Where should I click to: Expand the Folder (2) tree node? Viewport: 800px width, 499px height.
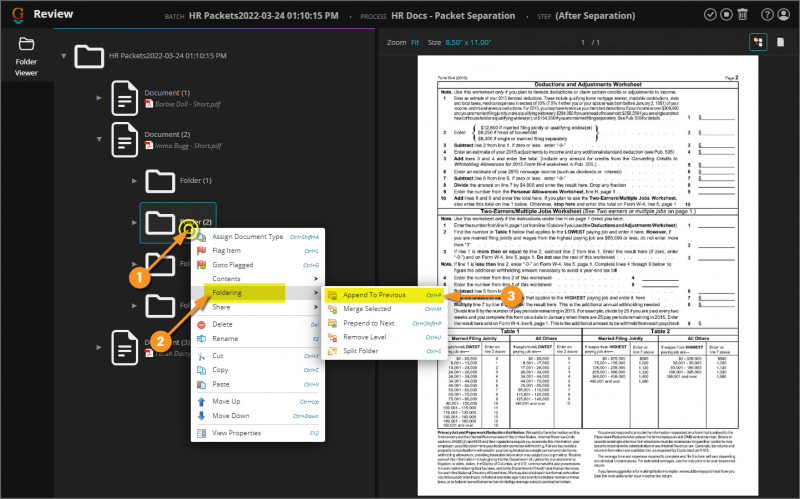pyautogui.click(x=134, y=222)
